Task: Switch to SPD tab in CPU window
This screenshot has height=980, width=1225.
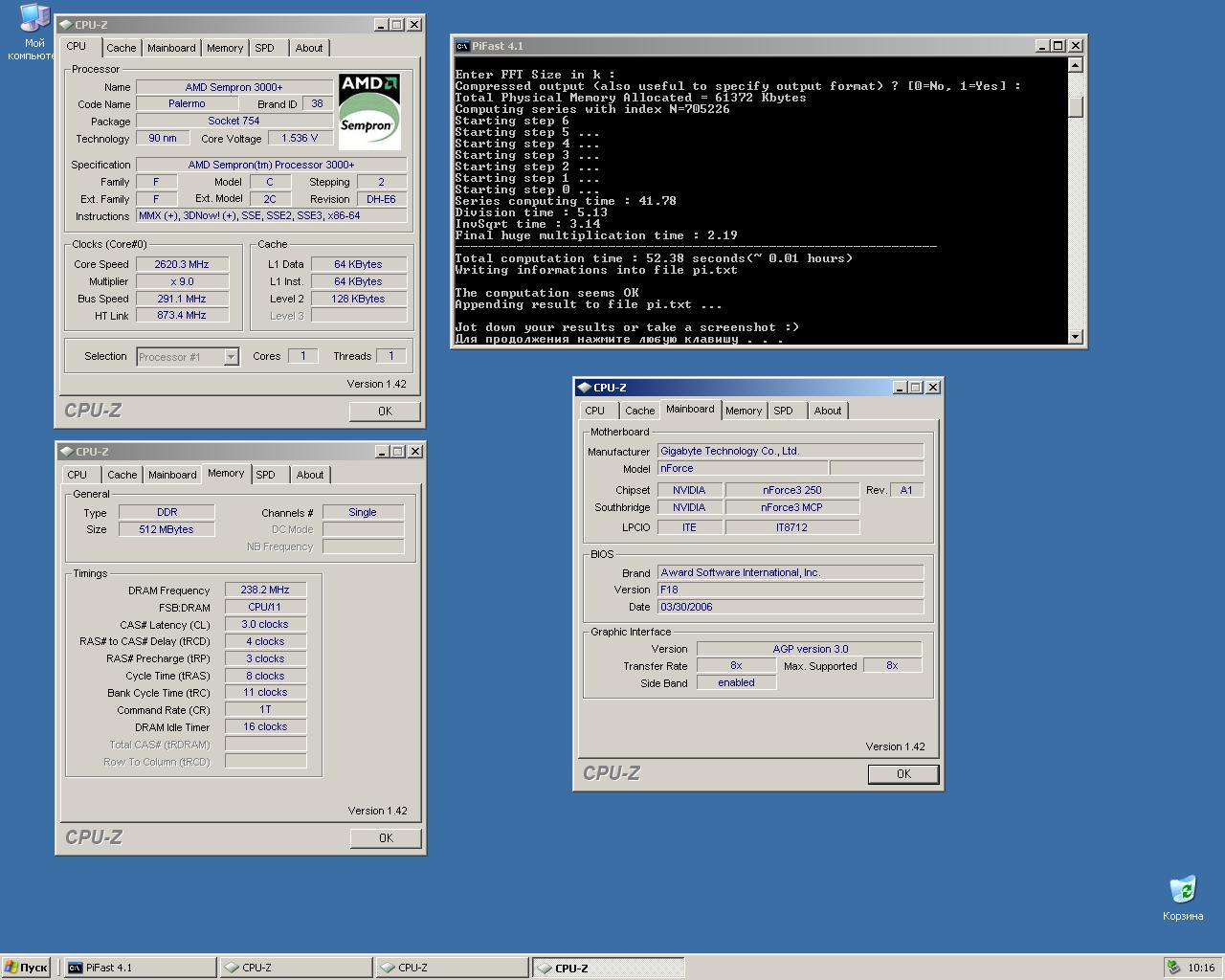Action: (x=265, y=48)
